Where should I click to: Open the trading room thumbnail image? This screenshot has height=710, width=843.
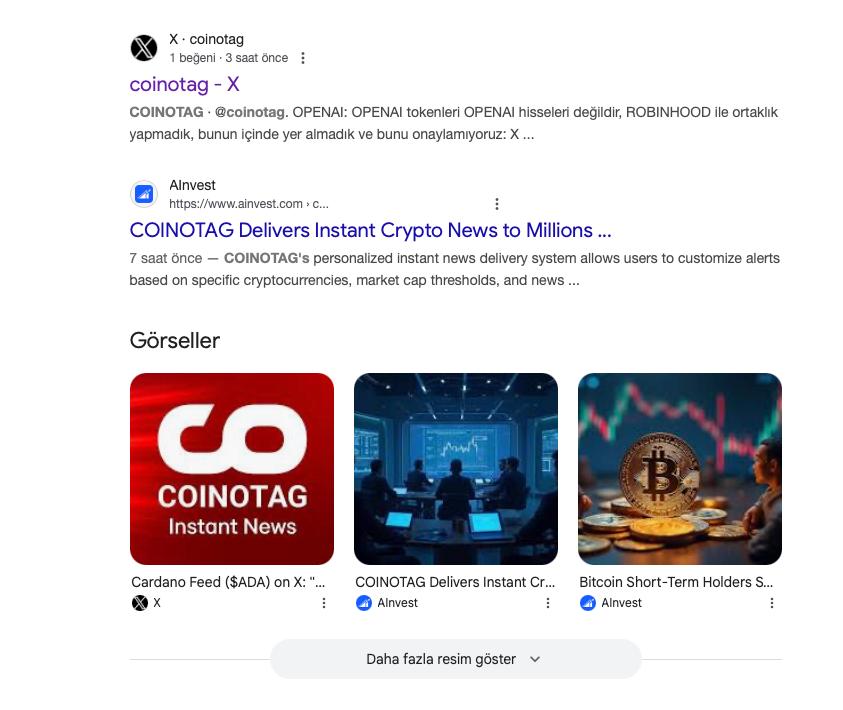(456, 469)
